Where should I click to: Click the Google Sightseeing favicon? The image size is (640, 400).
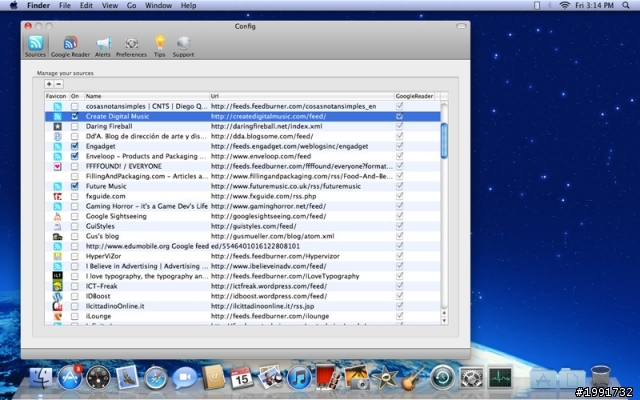58,216
